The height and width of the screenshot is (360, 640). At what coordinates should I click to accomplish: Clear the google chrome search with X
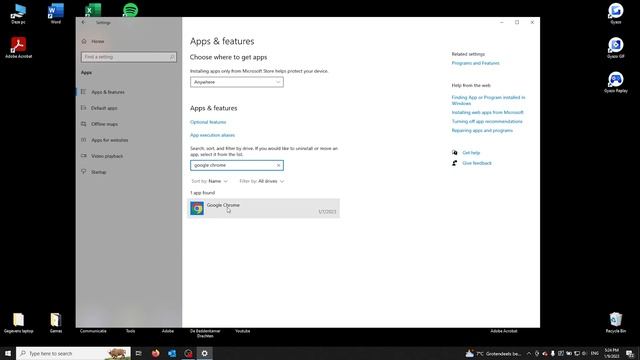(x=278, y=165)
